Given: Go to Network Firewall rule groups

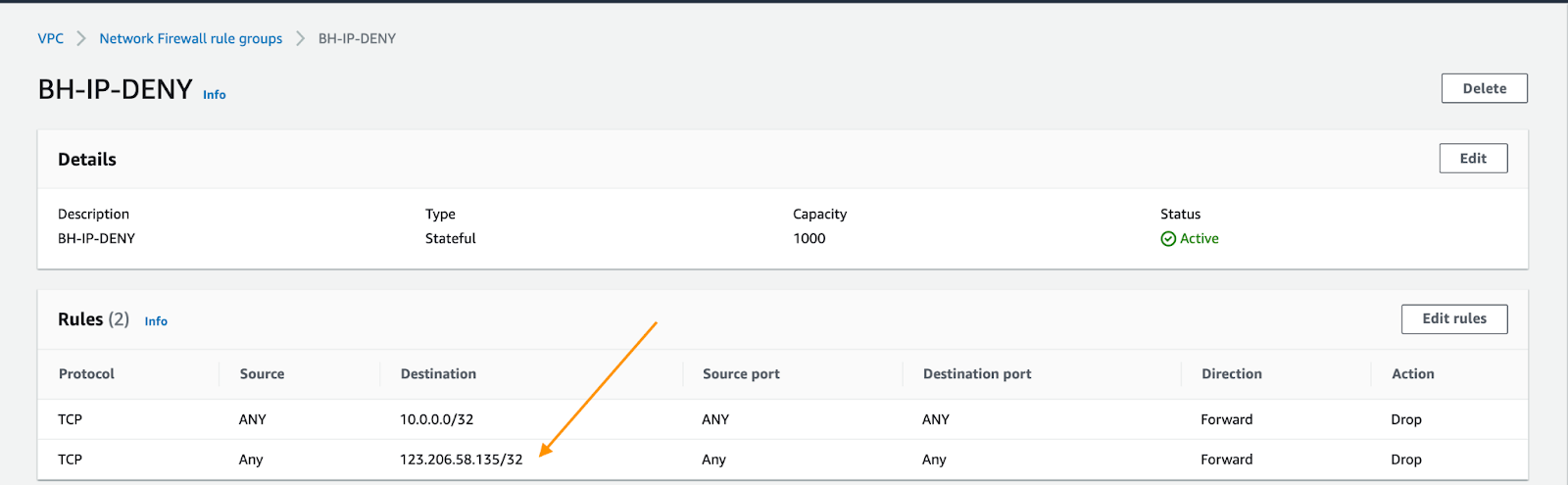Looking at the screenshot, I should (x=191, y=38).
